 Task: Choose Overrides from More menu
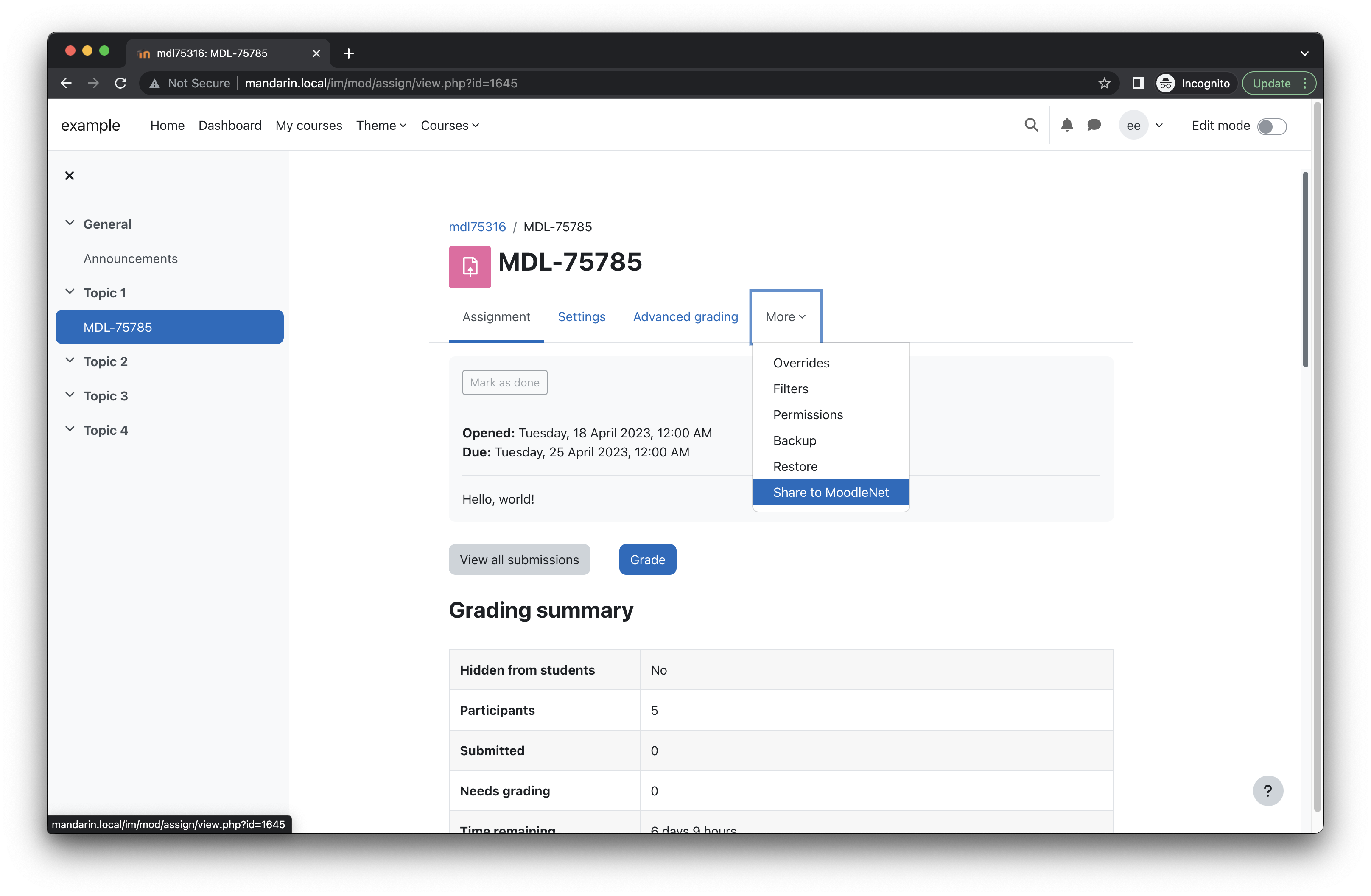click(831, 363)
